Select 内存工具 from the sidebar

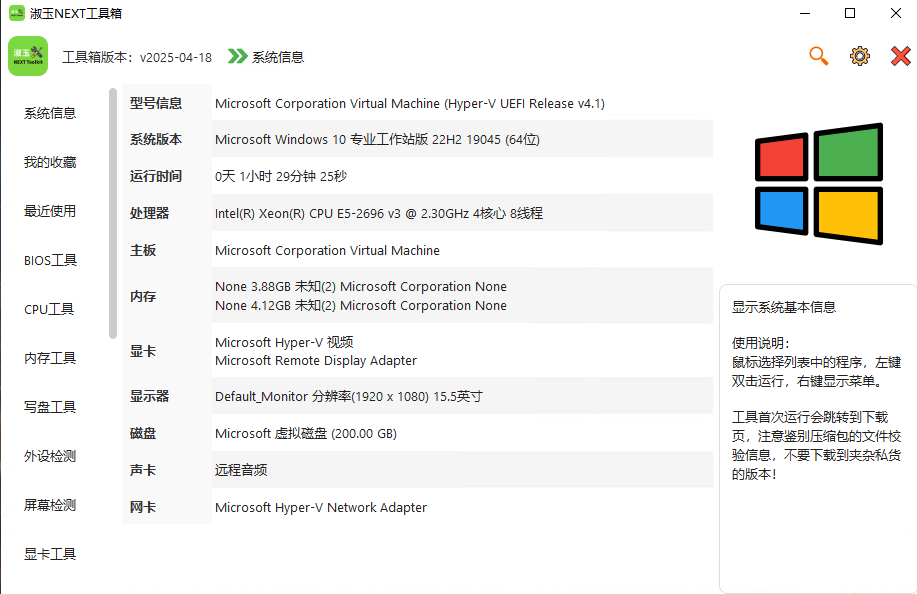(x=50, y=358)
